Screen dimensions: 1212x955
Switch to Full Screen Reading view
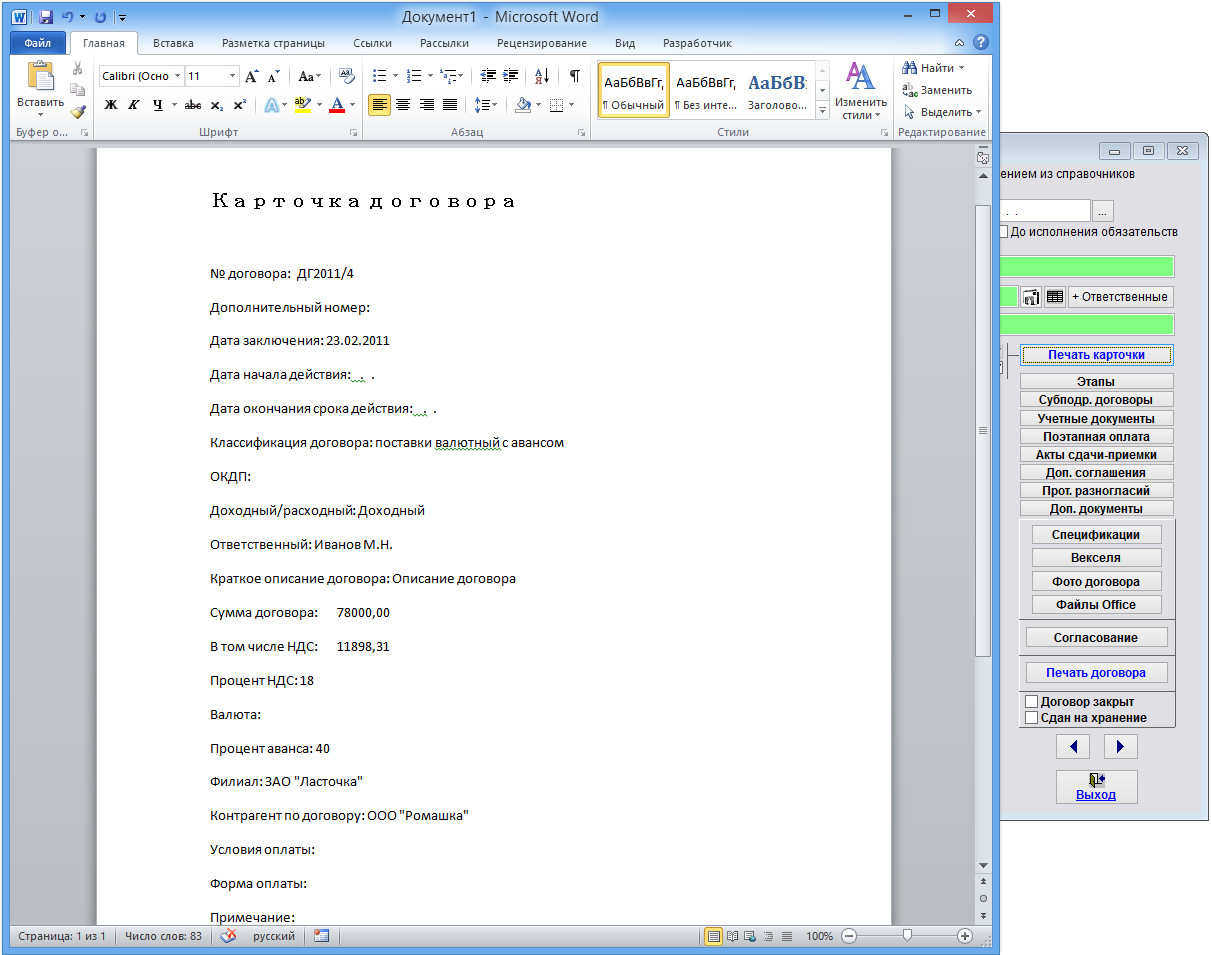click(732, 936)
